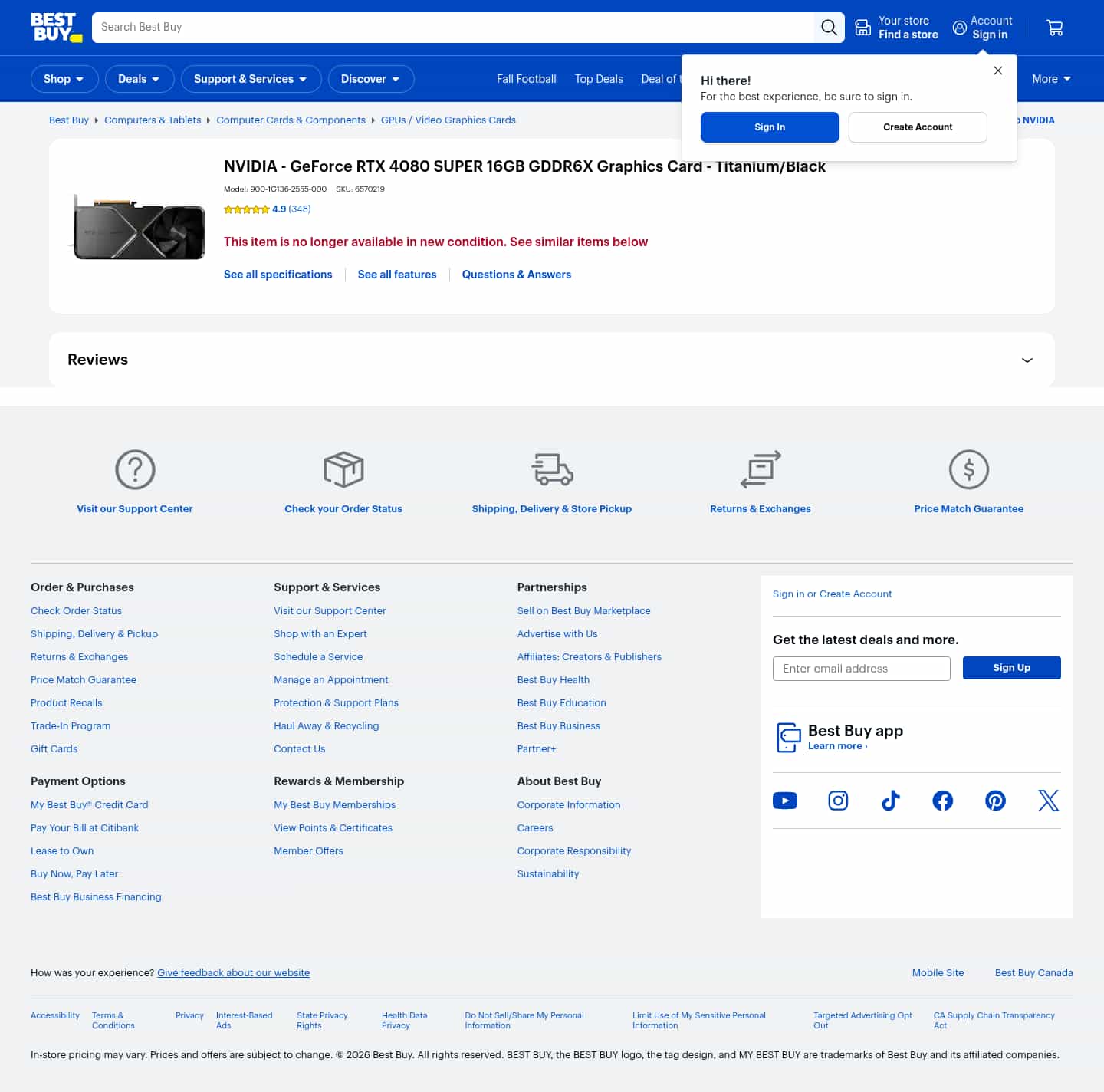Screen dimensions: 1104x1092
Task: Open the Shop dropdown menu
Action: (x=64, y=79)
